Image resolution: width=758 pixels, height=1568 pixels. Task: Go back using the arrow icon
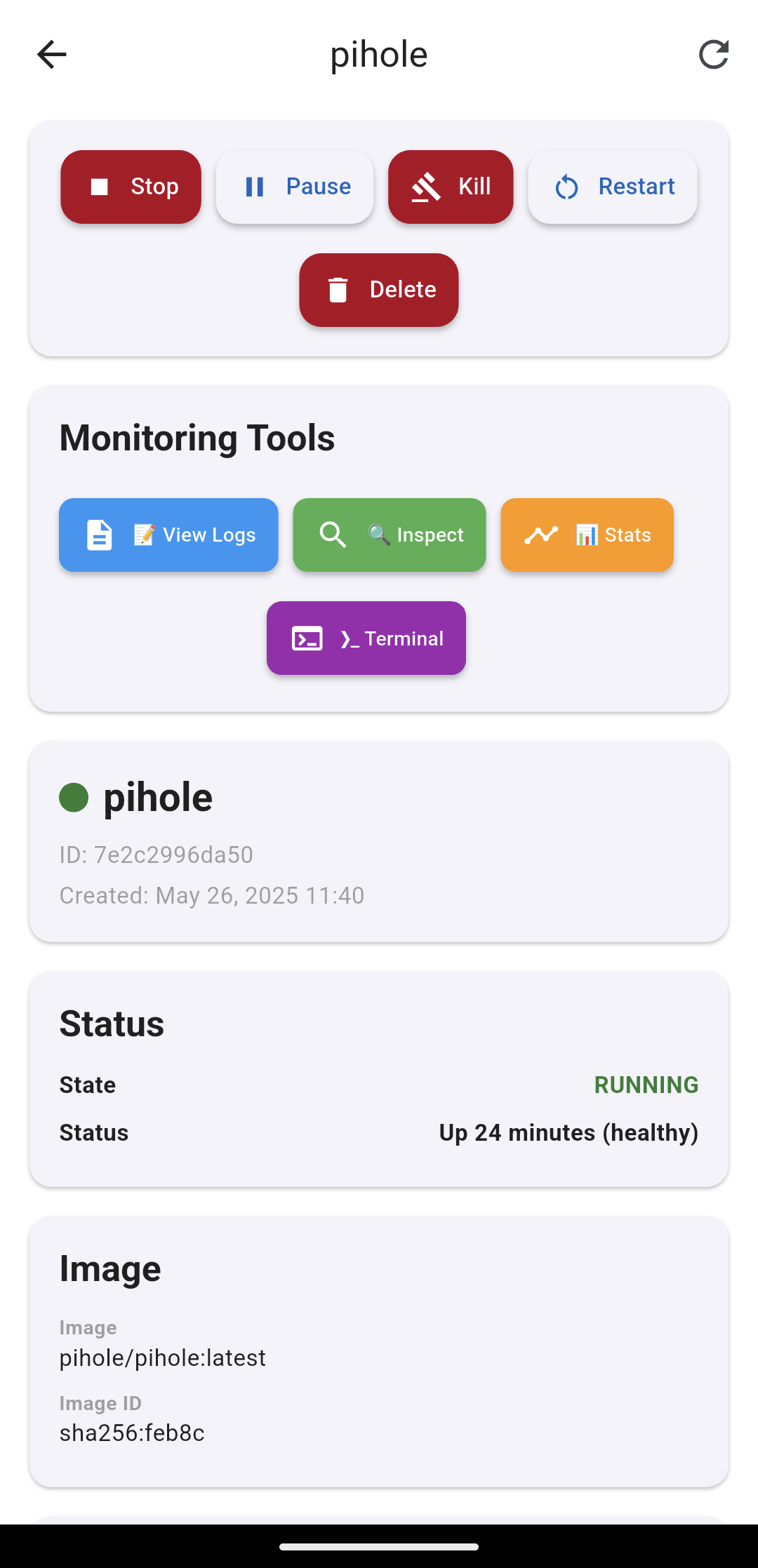click(x=51, y=54)
